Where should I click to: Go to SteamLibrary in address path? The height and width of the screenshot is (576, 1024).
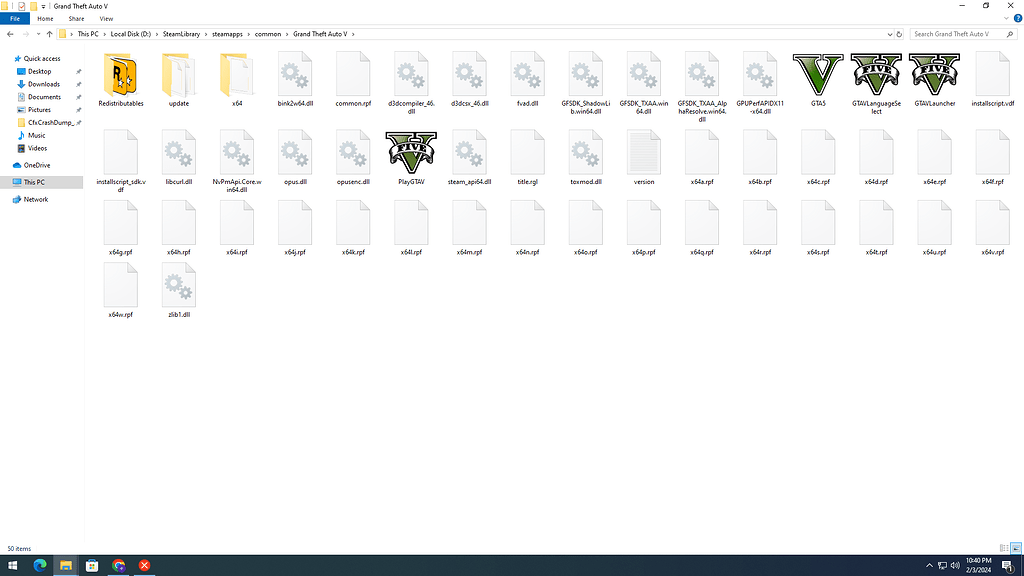(182, 34)
